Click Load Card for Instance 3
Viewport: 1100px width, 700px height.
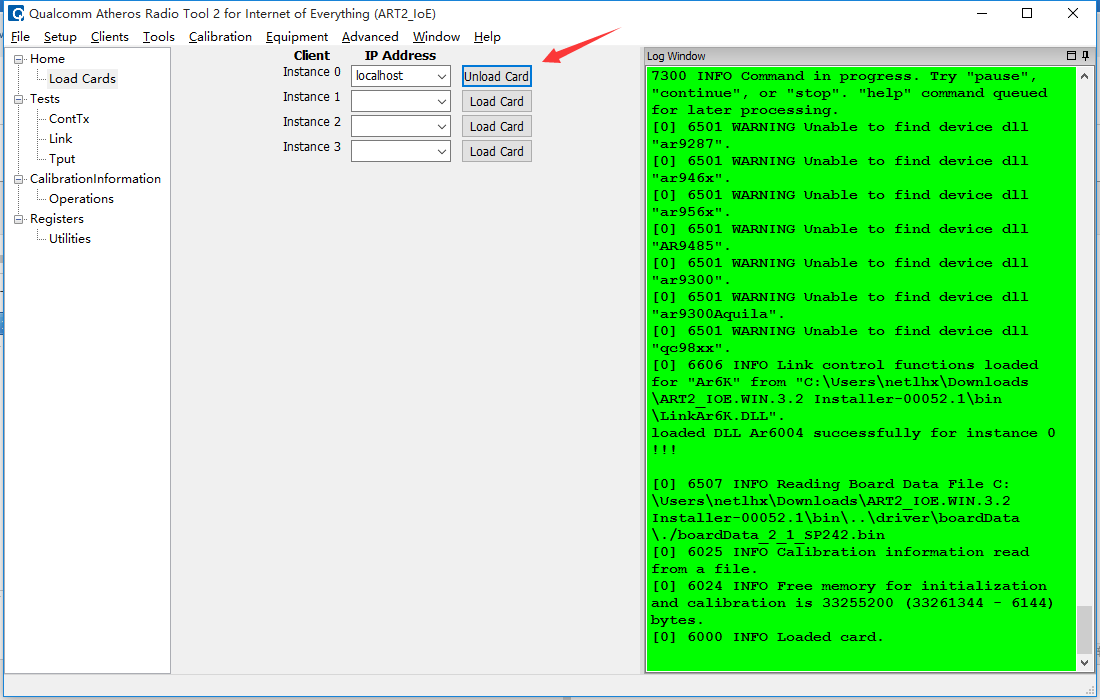(497, 152)
